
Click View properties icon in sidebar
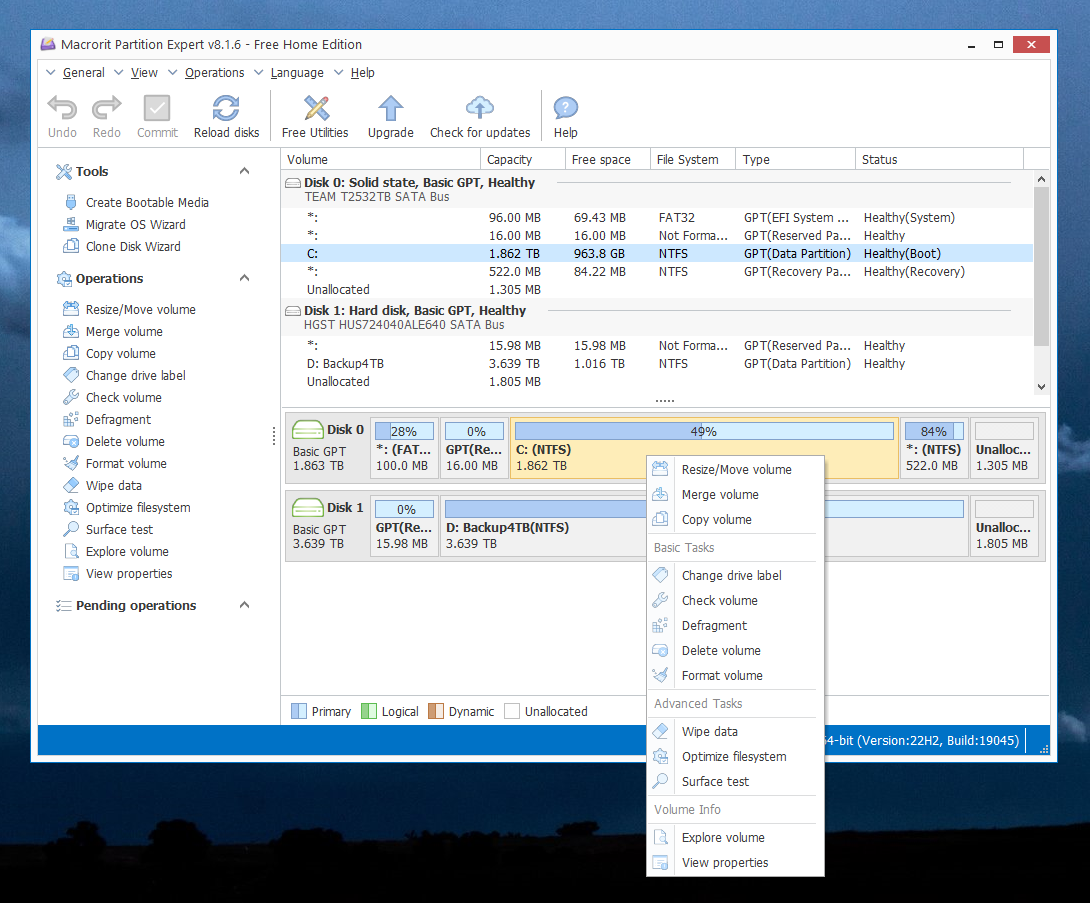[70, 573]
